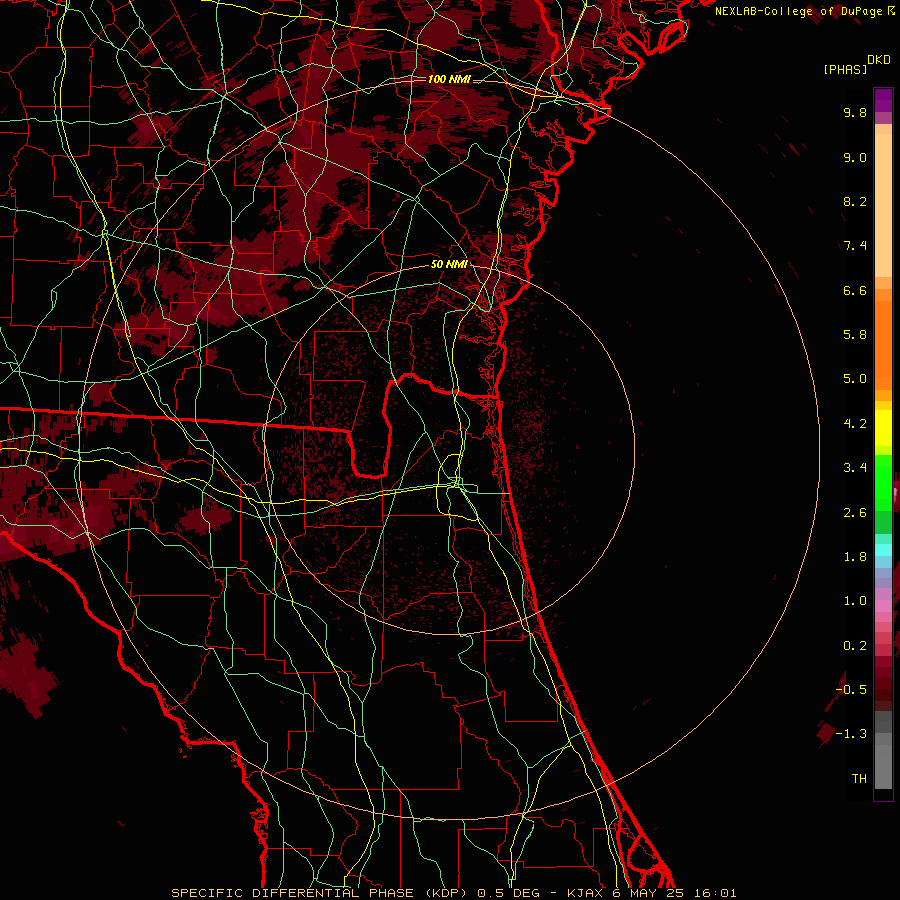The height and width of the screenshot is (900, 900).
Task: Click the 7.4 value on the color scale
Action: pos(855,246)
